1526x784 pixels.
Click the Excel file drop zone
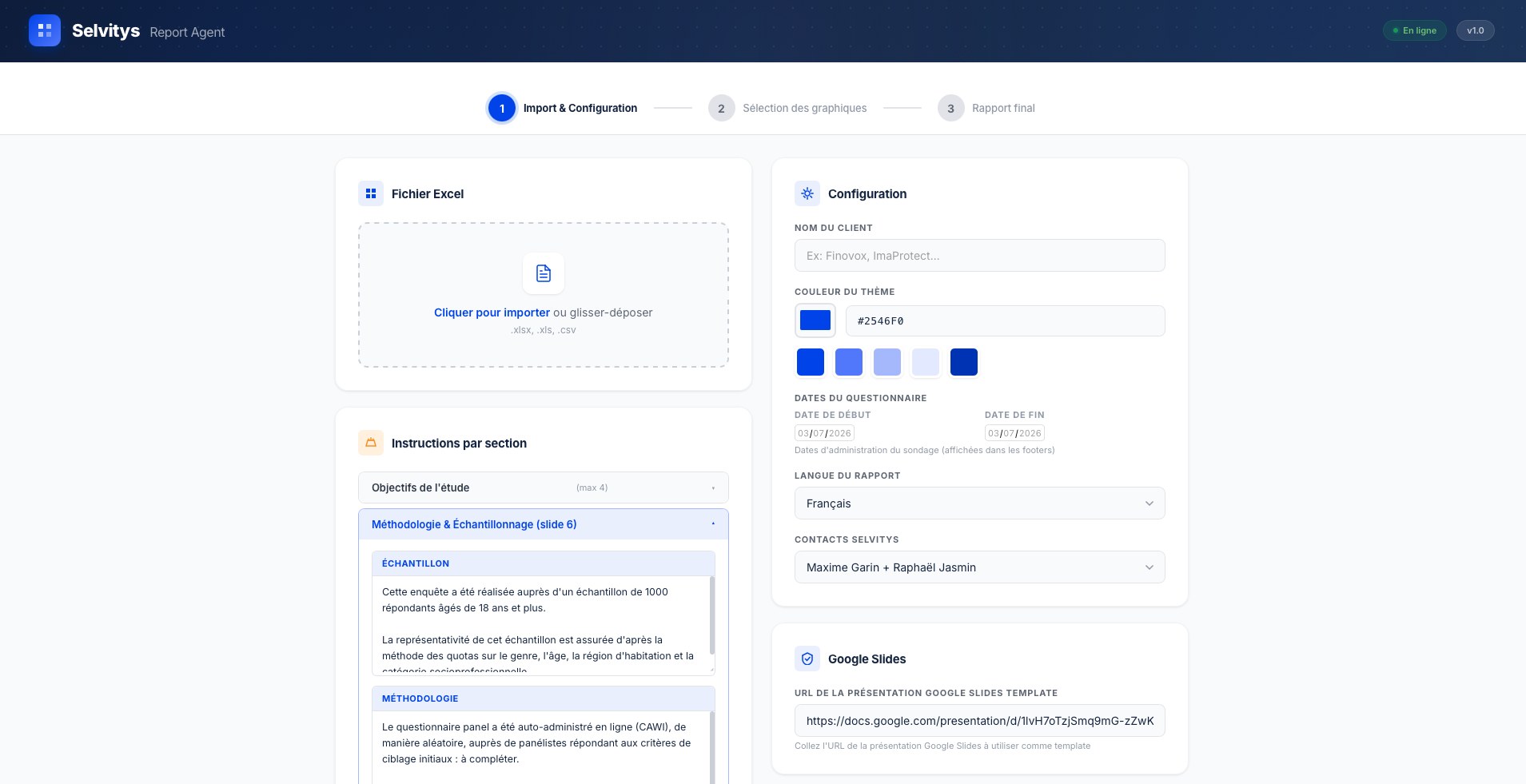[544, 295]
